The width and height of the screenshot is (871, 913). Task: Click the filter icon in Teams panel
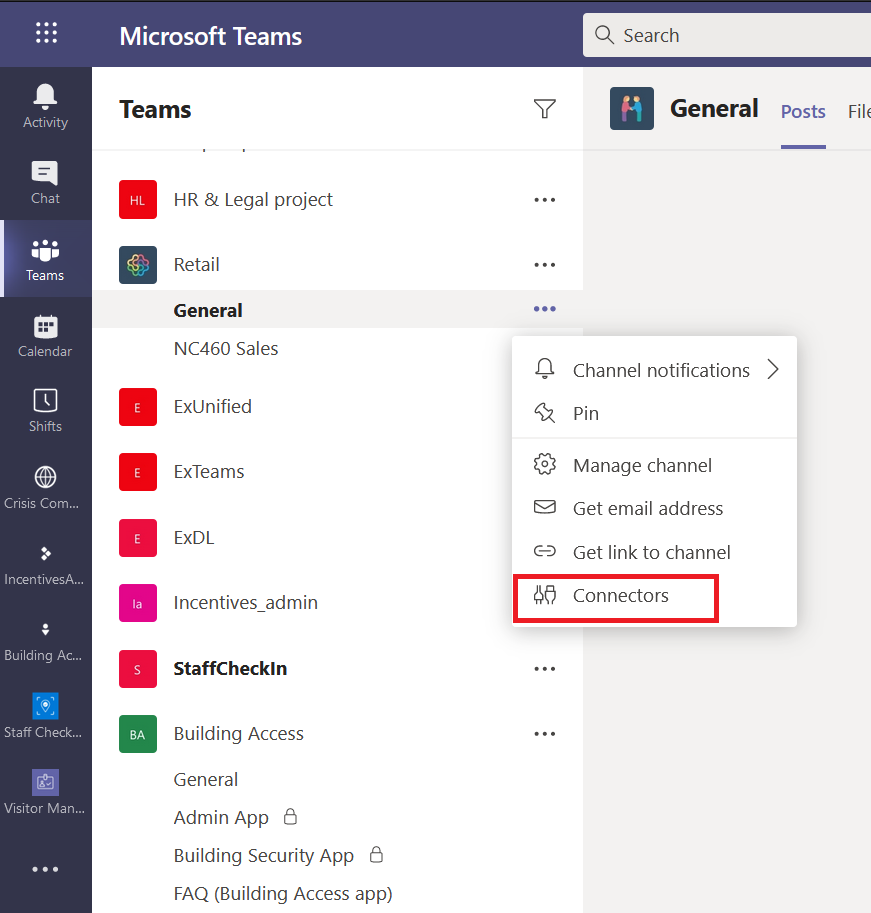(x=545, y=110)
